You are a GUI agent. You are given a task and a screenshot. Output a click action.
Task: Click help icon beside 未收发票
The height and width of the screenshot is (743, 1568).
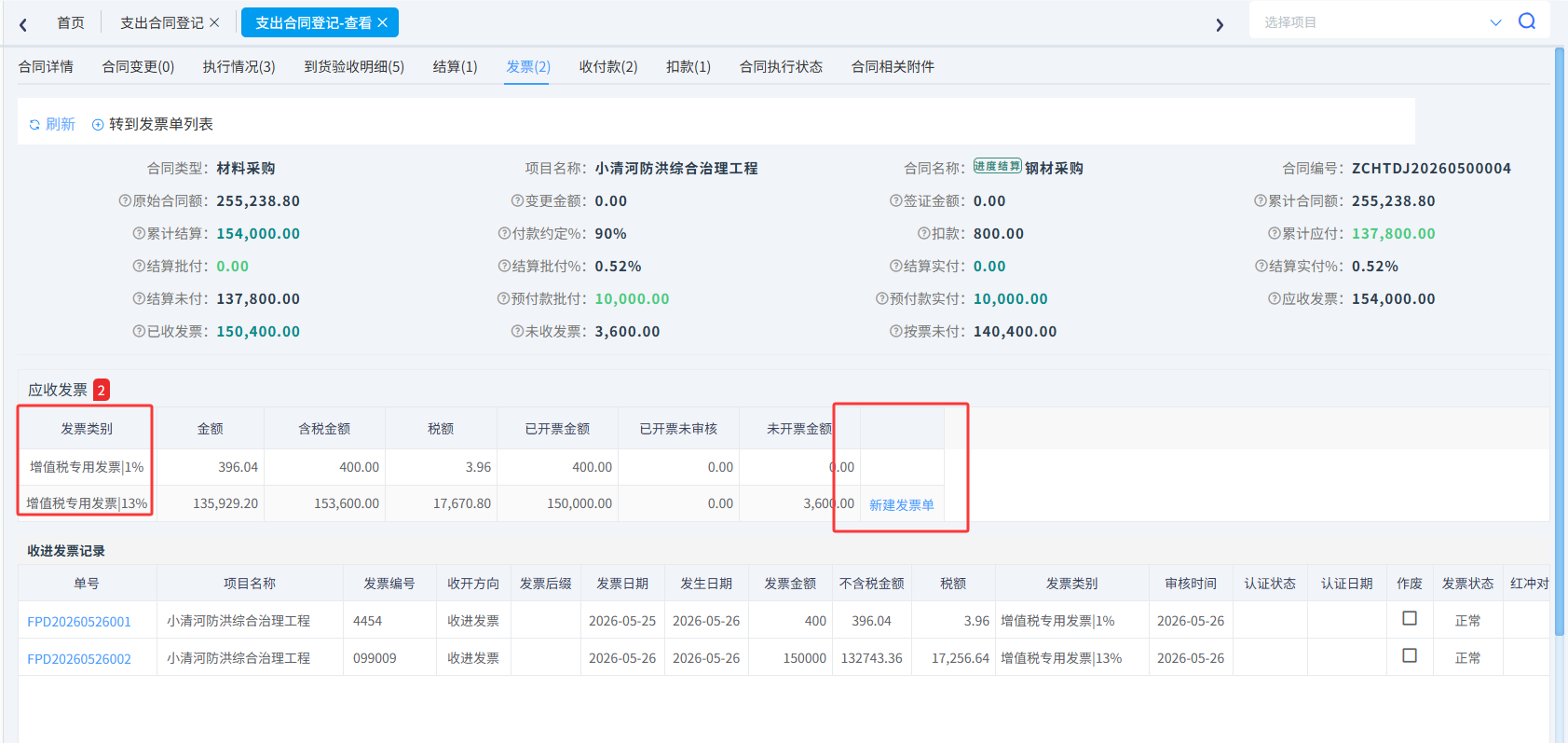coord(517,331)
